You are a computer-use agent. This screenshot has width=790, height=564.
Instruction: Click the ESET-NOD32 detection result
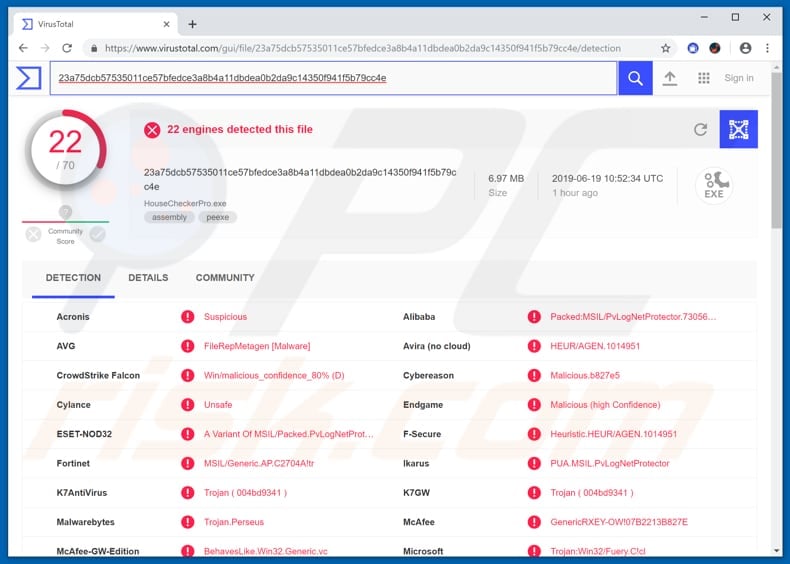click(289, 434)
